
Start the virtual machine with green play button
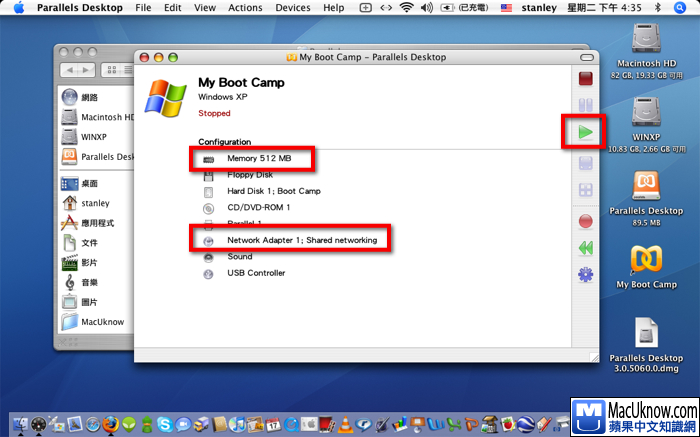click(x=585, y=132)
